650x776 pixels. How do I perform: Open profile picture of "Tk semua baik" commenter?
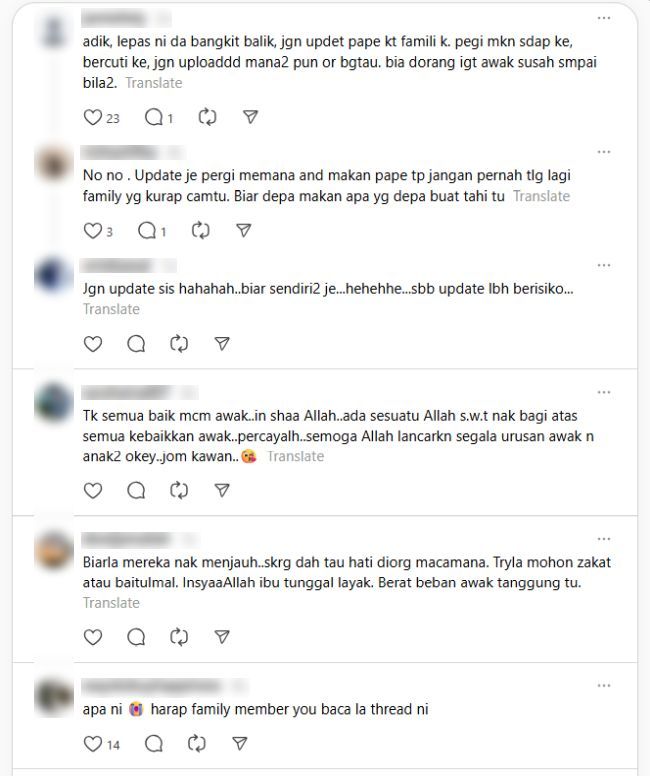[x=53, y=403]
